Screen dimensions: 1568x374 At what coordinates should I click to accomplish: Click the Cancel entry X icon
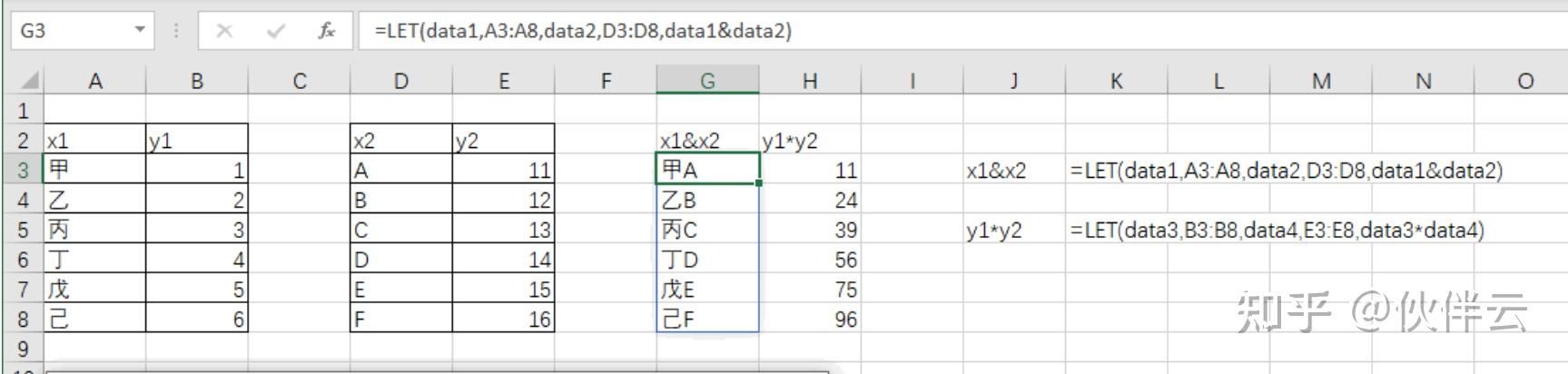pyautogui.click(x=224, y=31)
